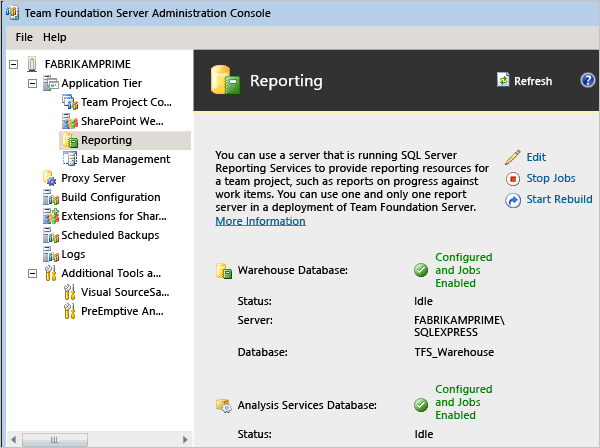Collapse the Additional Tools node

point(32,273)
